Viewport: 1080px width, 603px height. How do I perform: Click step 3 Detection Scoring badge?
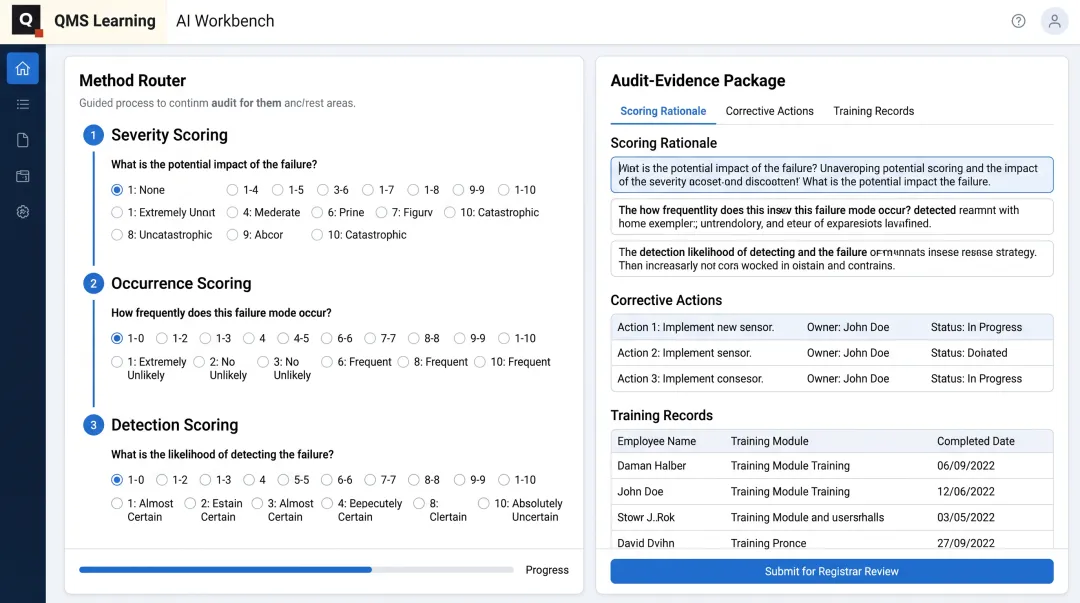click(x=94, y=425)
